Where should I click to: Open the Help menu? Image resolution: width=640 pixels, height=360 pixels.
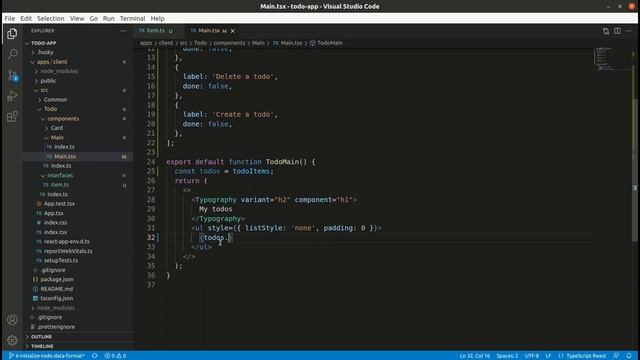pos(157,18)
